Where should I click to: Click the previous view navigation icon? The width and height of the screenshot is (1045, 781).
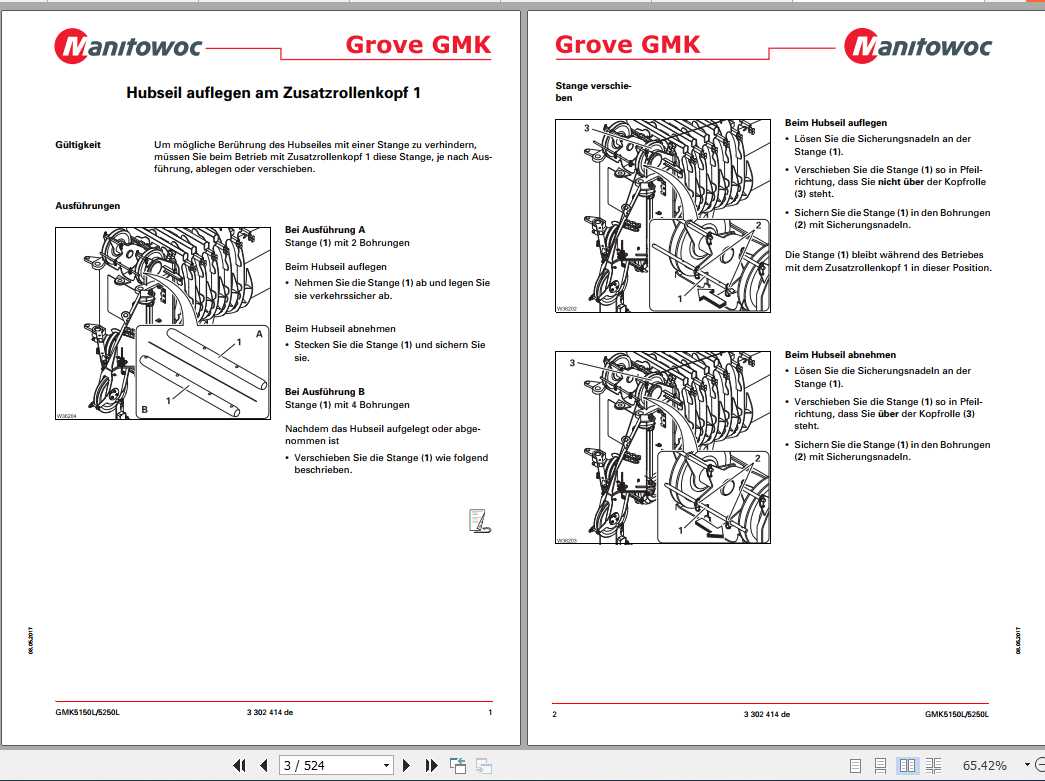tap(458, 766)
